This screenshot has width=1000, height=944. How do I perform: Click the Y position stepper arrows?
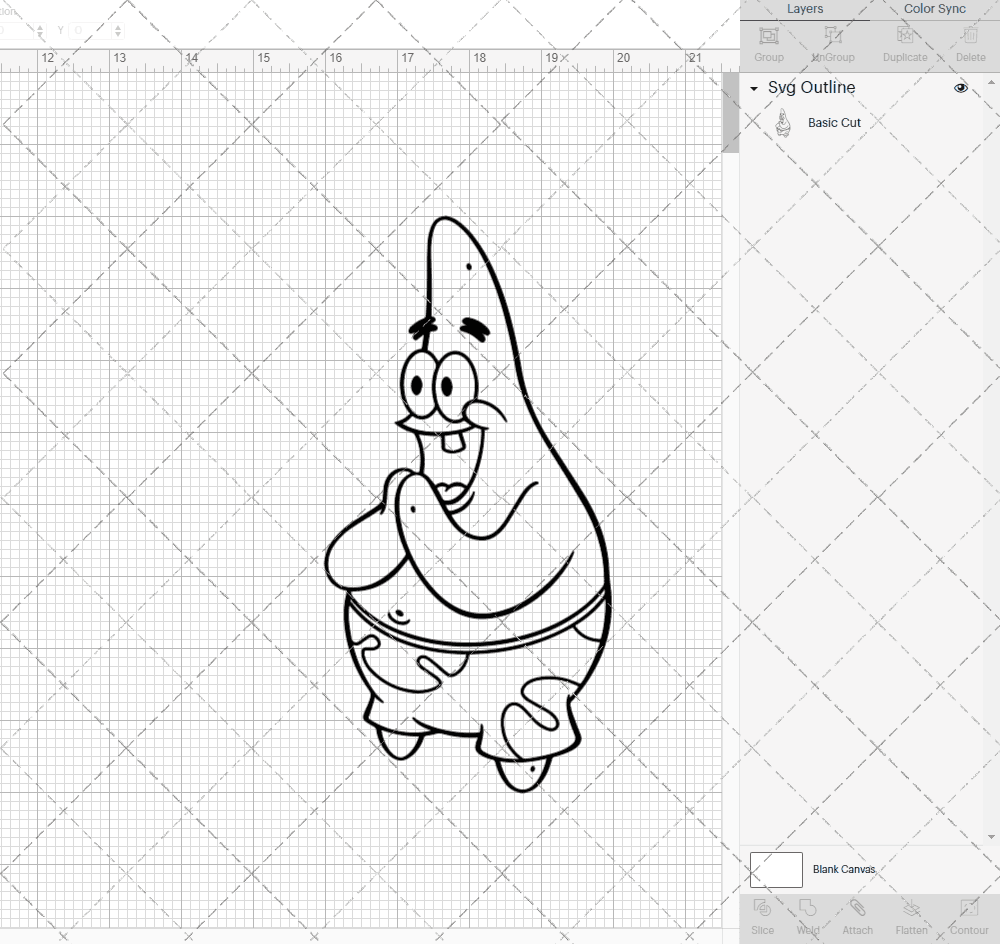tap(118, 30)
